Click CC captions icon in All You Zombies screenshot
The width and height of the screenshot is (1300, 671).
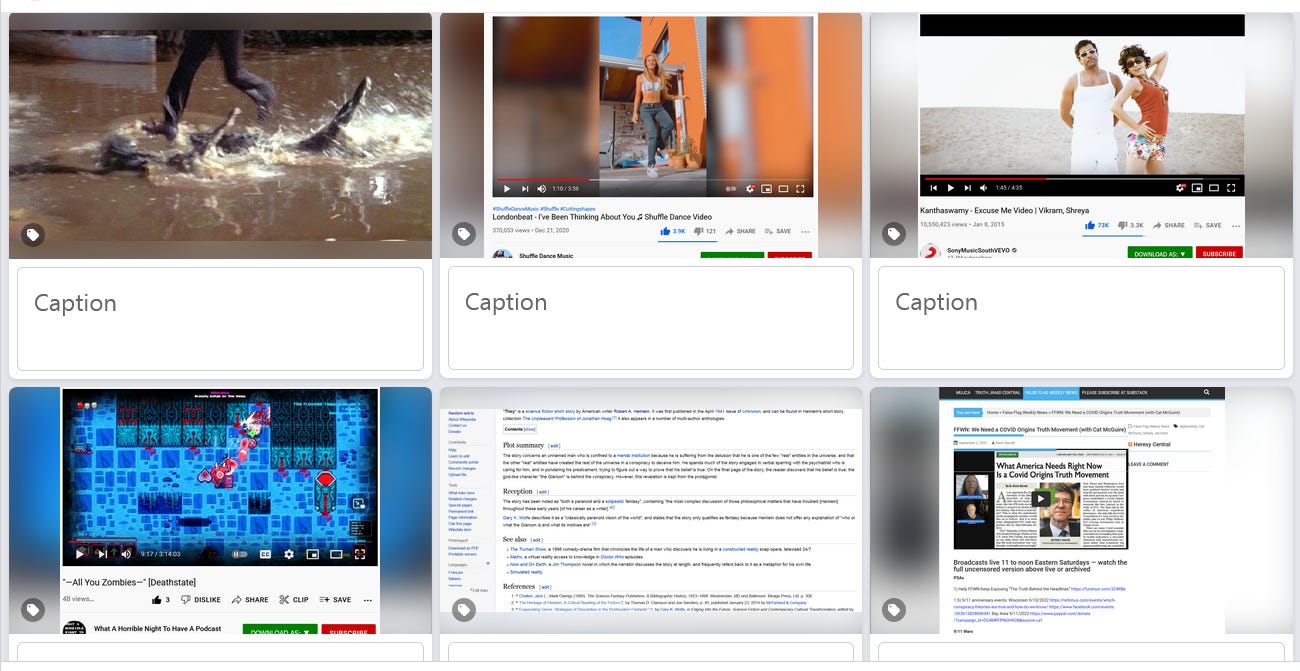tap(266, 554)
